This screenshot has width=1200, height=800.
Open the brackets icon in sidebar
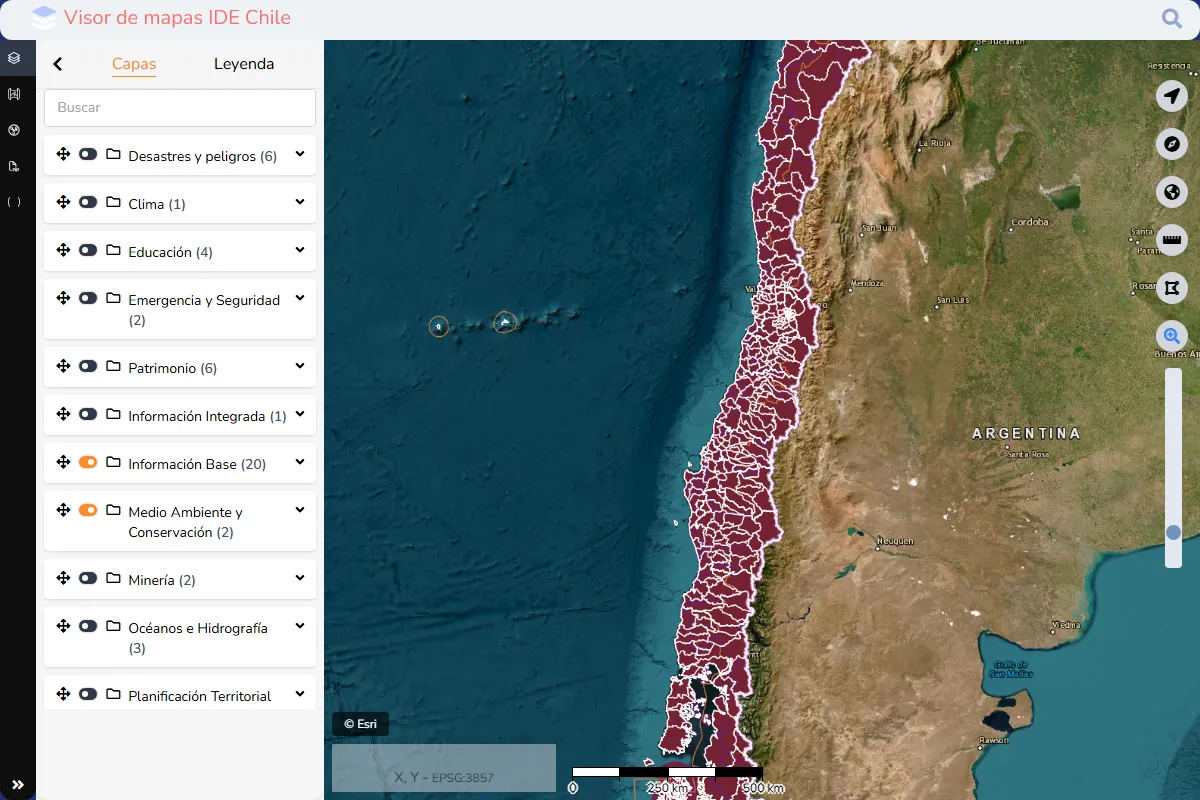[14, 202]
